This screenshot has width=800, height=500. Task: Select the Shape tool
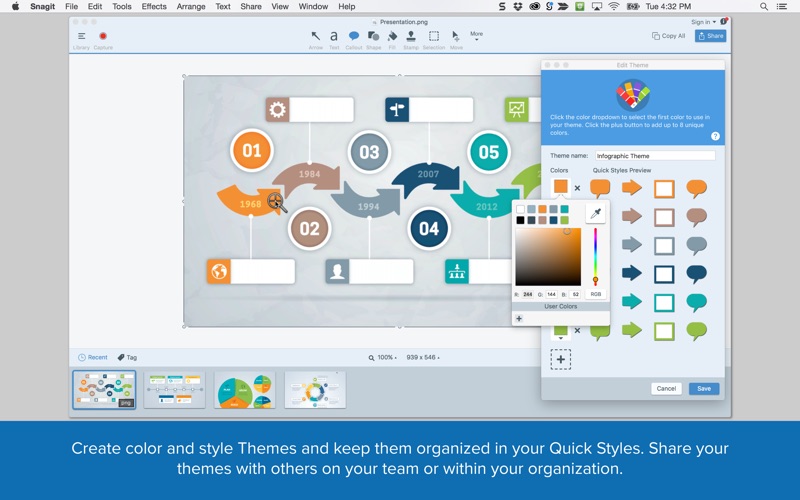373,36
